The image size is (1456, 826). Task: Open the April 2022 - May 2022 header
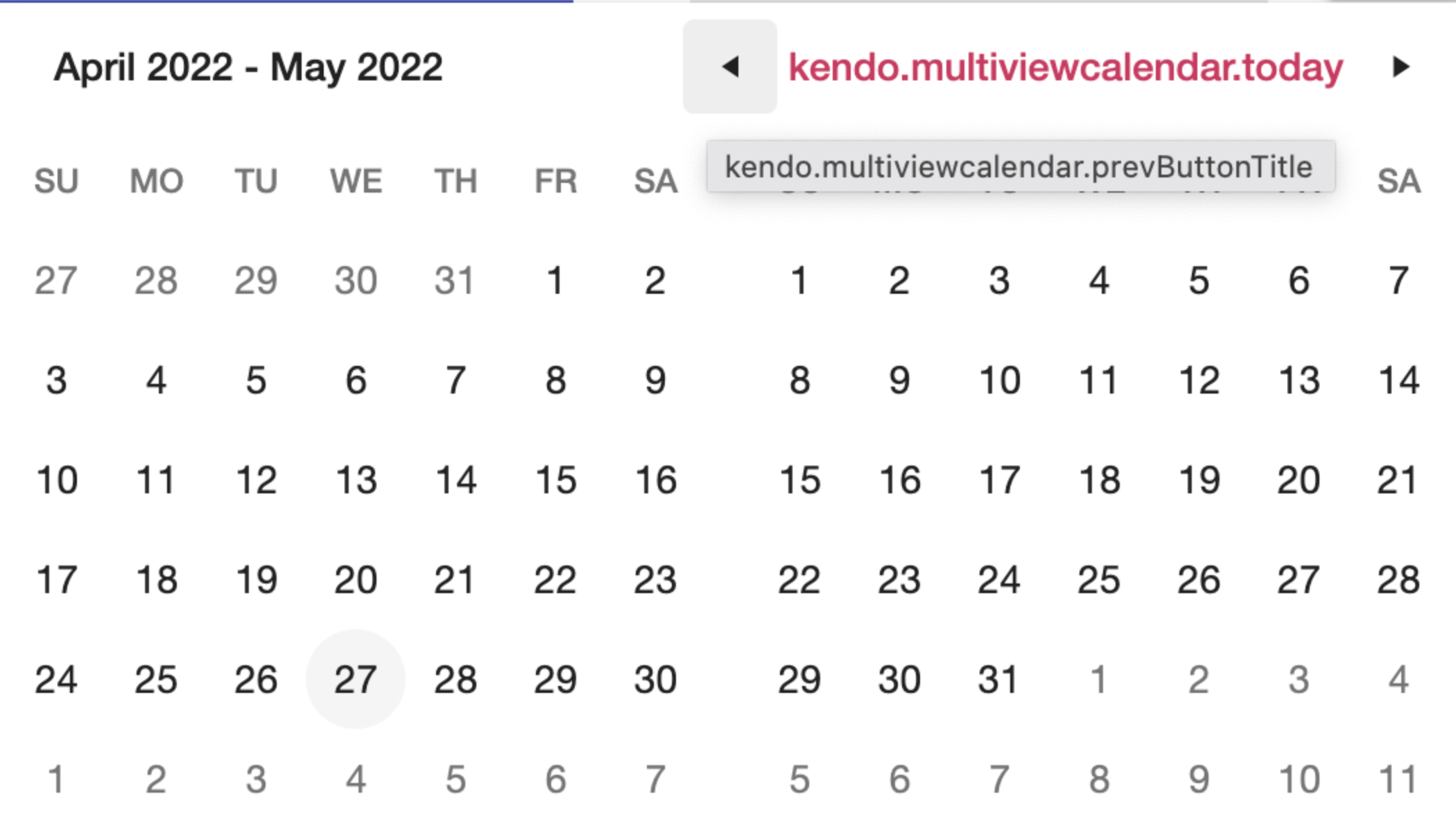(248, 67)
